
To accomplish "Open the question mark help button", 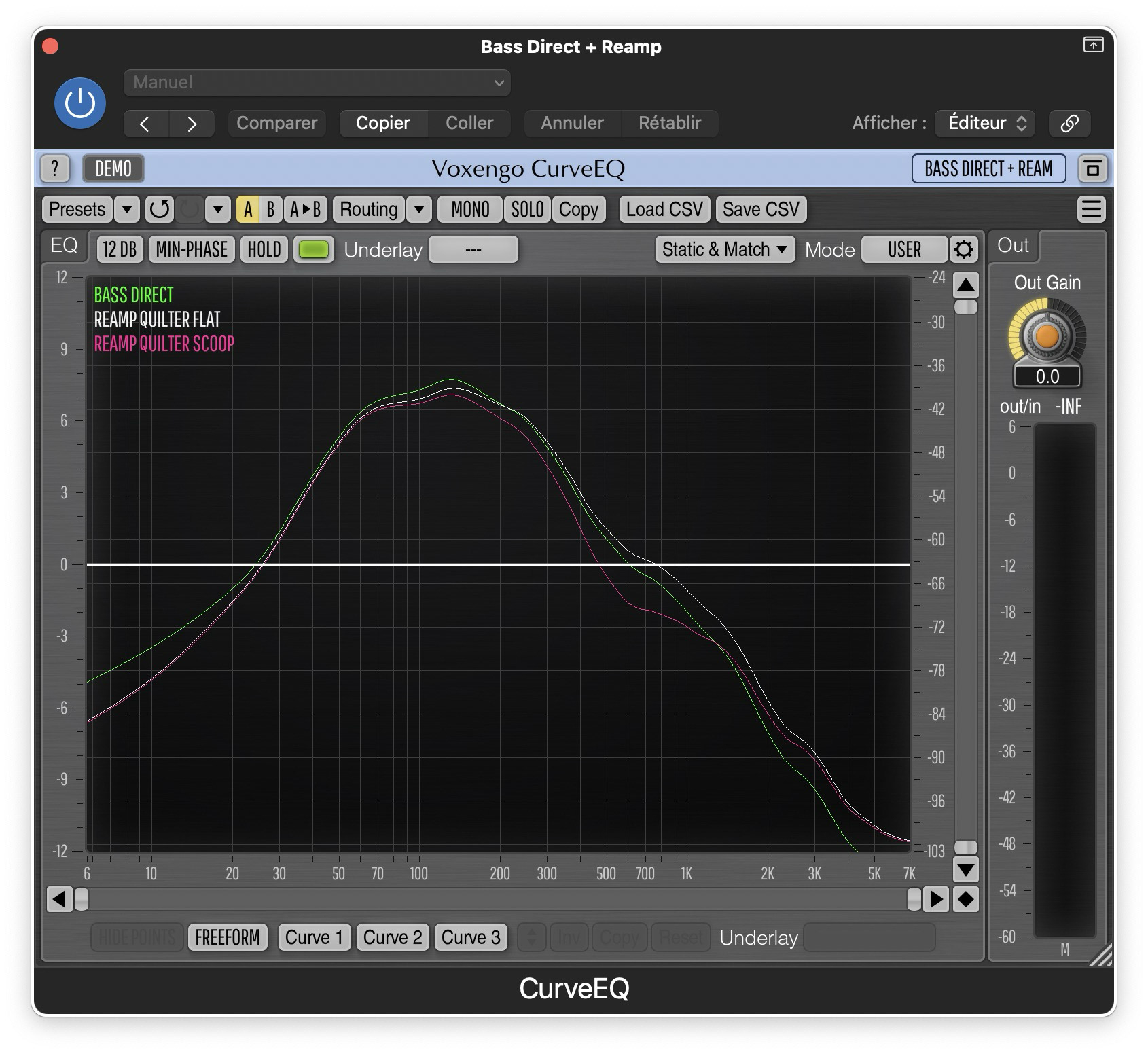I will tap(55, 168).
